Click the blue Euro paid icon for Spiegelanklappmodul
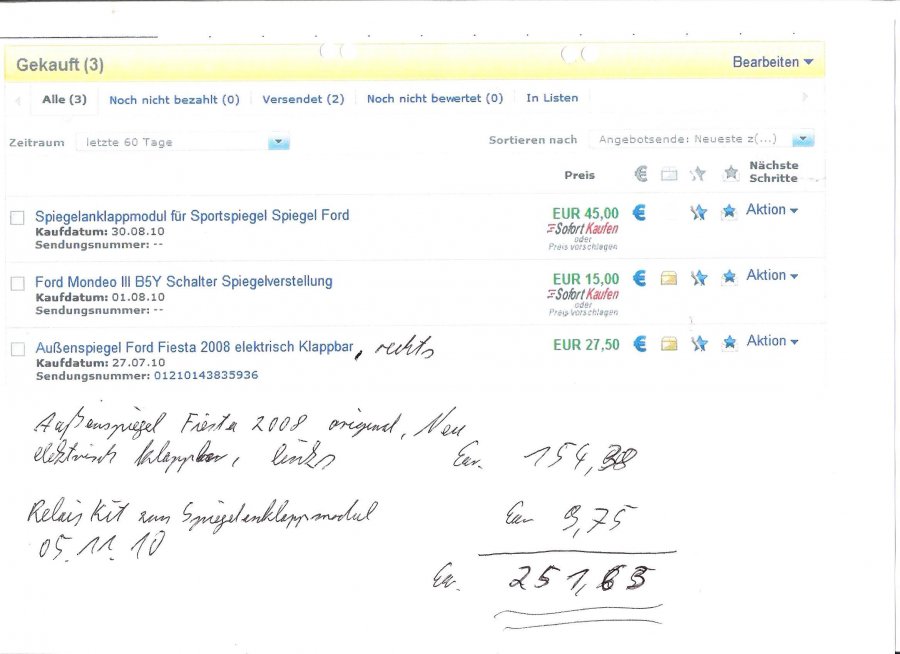The image size is (900, 654). tap(640, 212)
